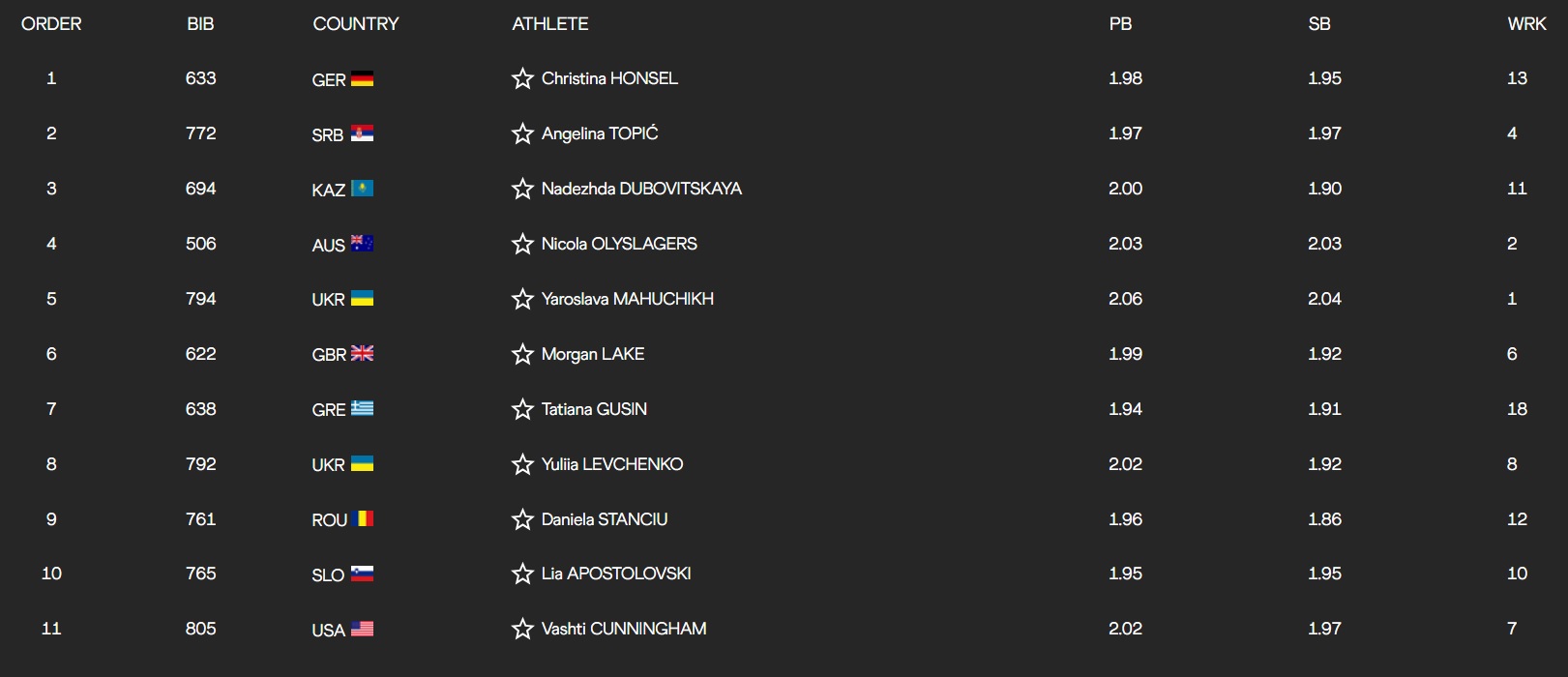
Task: Select the star next to Tatiana GUSIN
Action: pos(522,409)
